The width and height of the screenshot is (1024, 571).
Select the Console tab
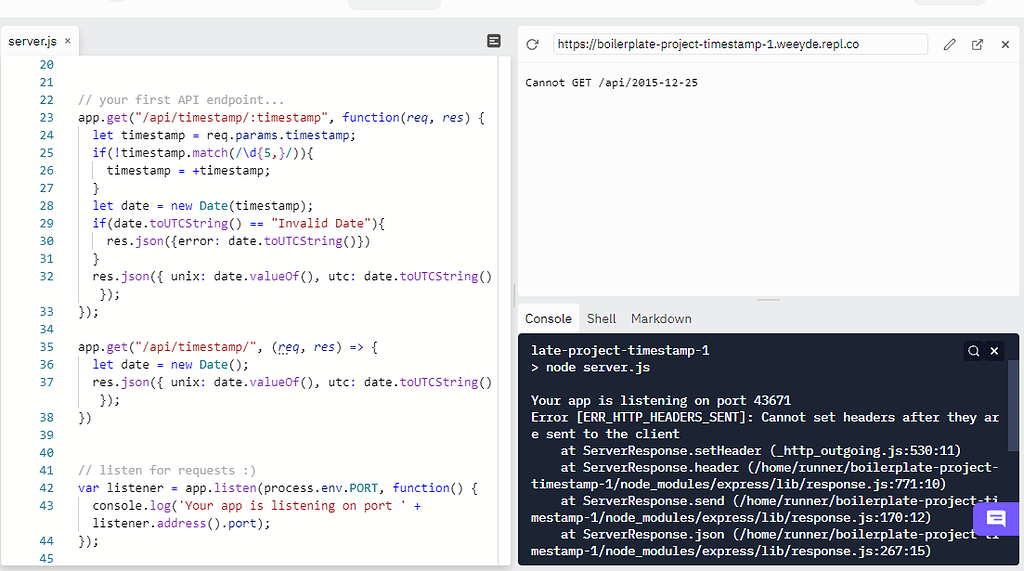[x=548, y=319]
